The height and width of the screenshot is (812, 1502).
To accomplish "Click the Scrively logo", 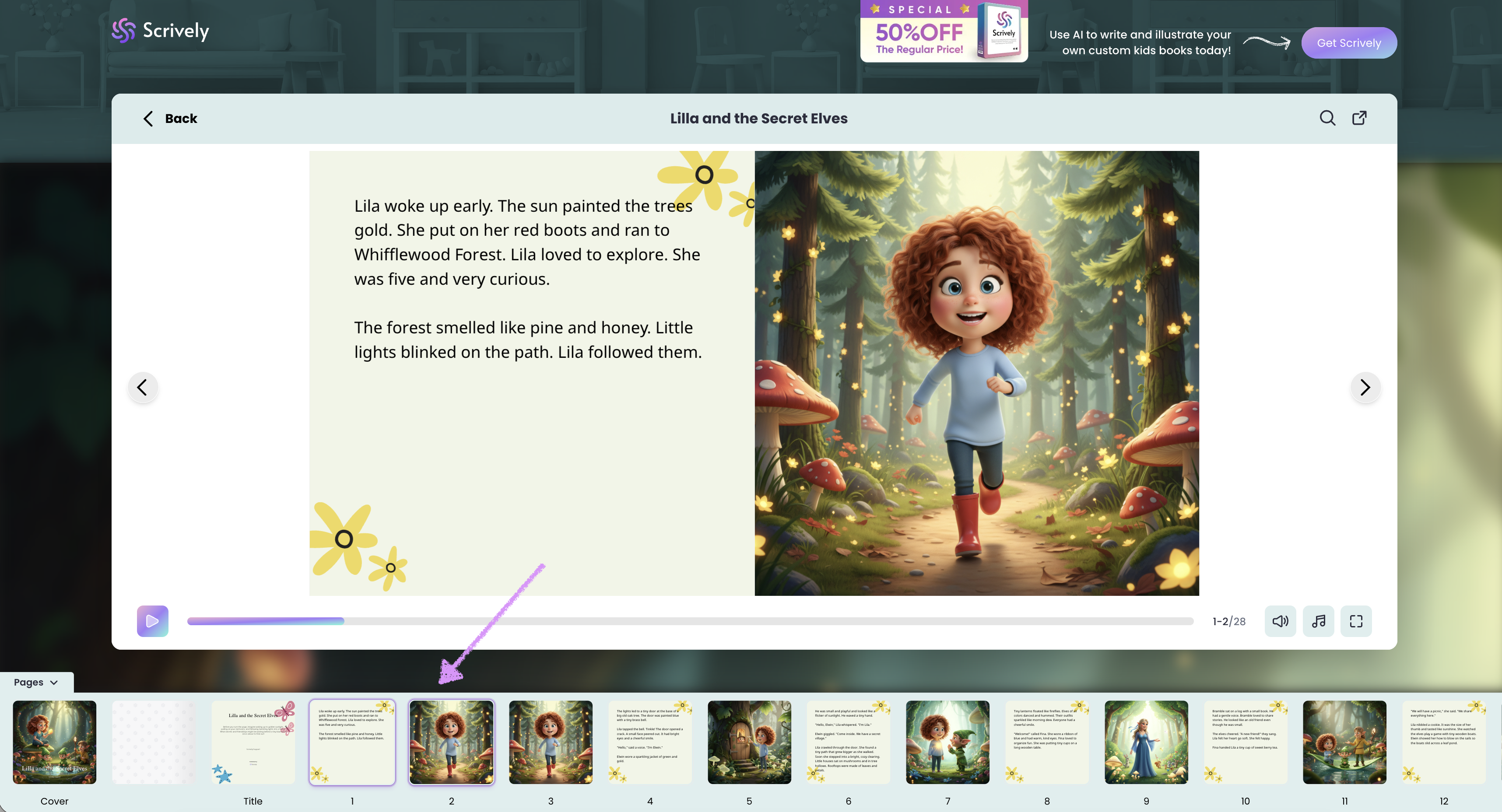I will click(160, 30).
